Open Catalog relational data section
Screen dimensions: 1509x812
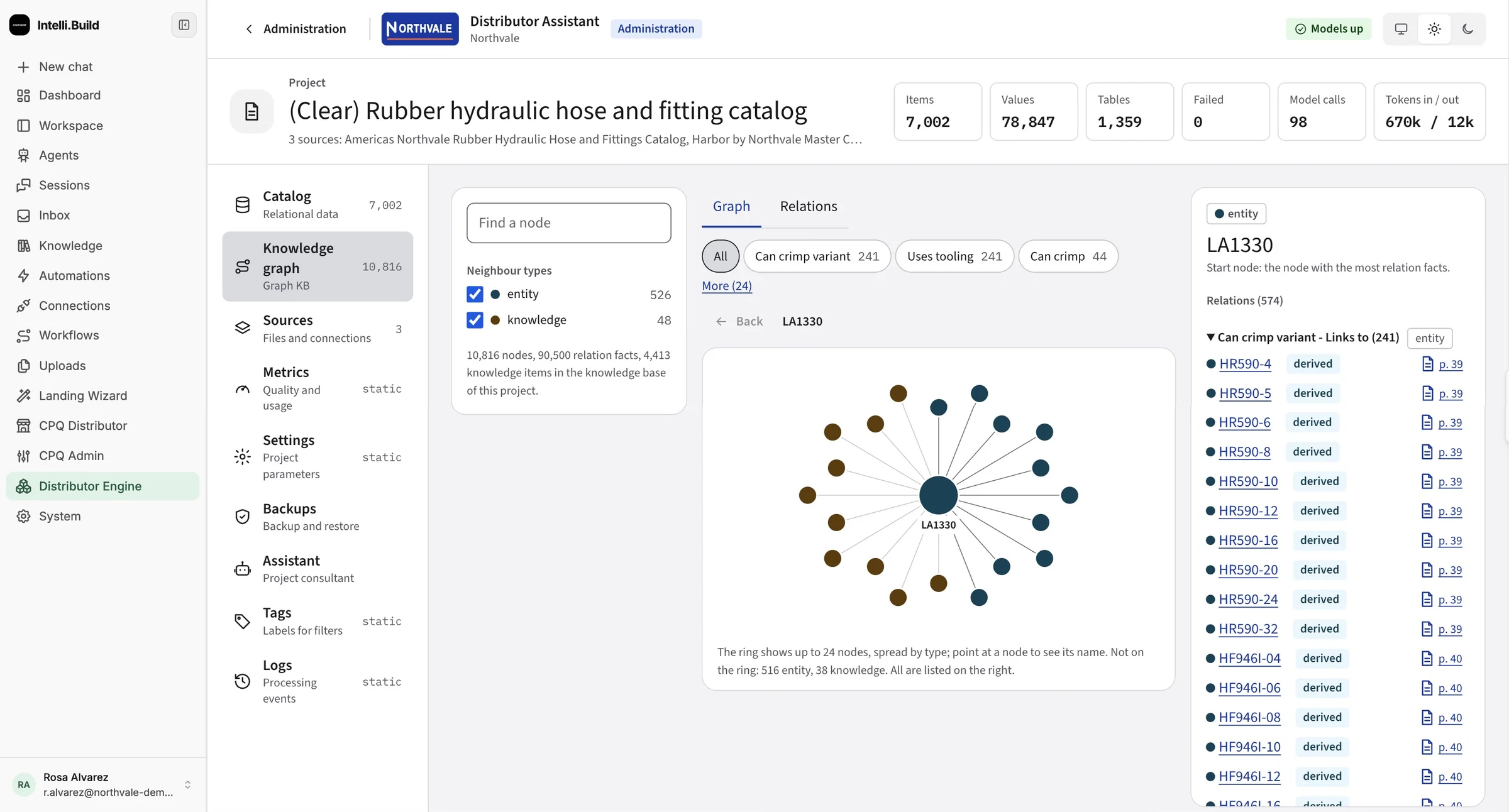[x=318, y=205]
